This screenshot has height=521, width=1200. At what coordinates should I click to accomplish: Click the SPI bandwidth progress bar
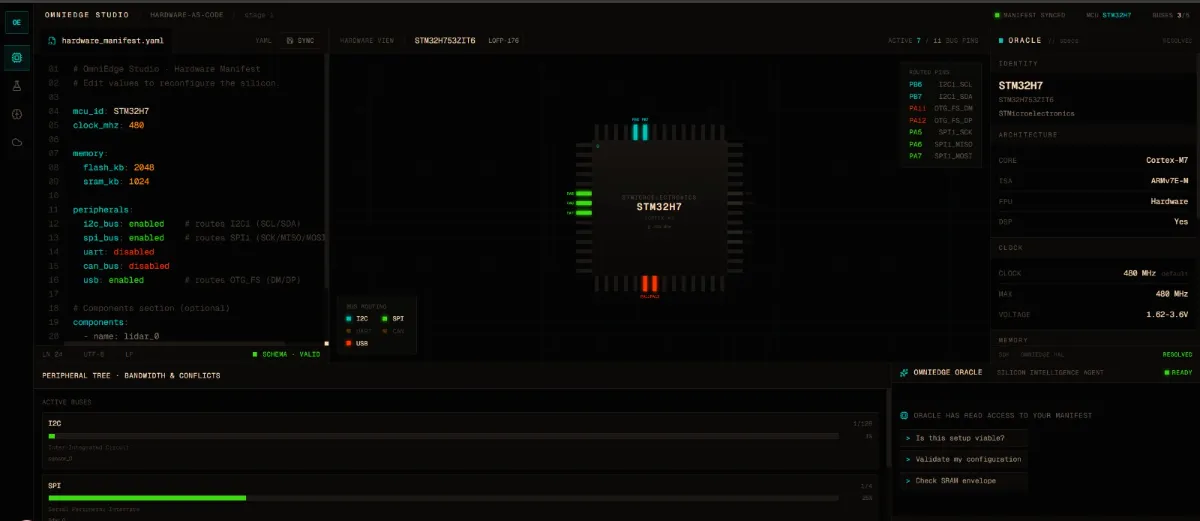444,497
